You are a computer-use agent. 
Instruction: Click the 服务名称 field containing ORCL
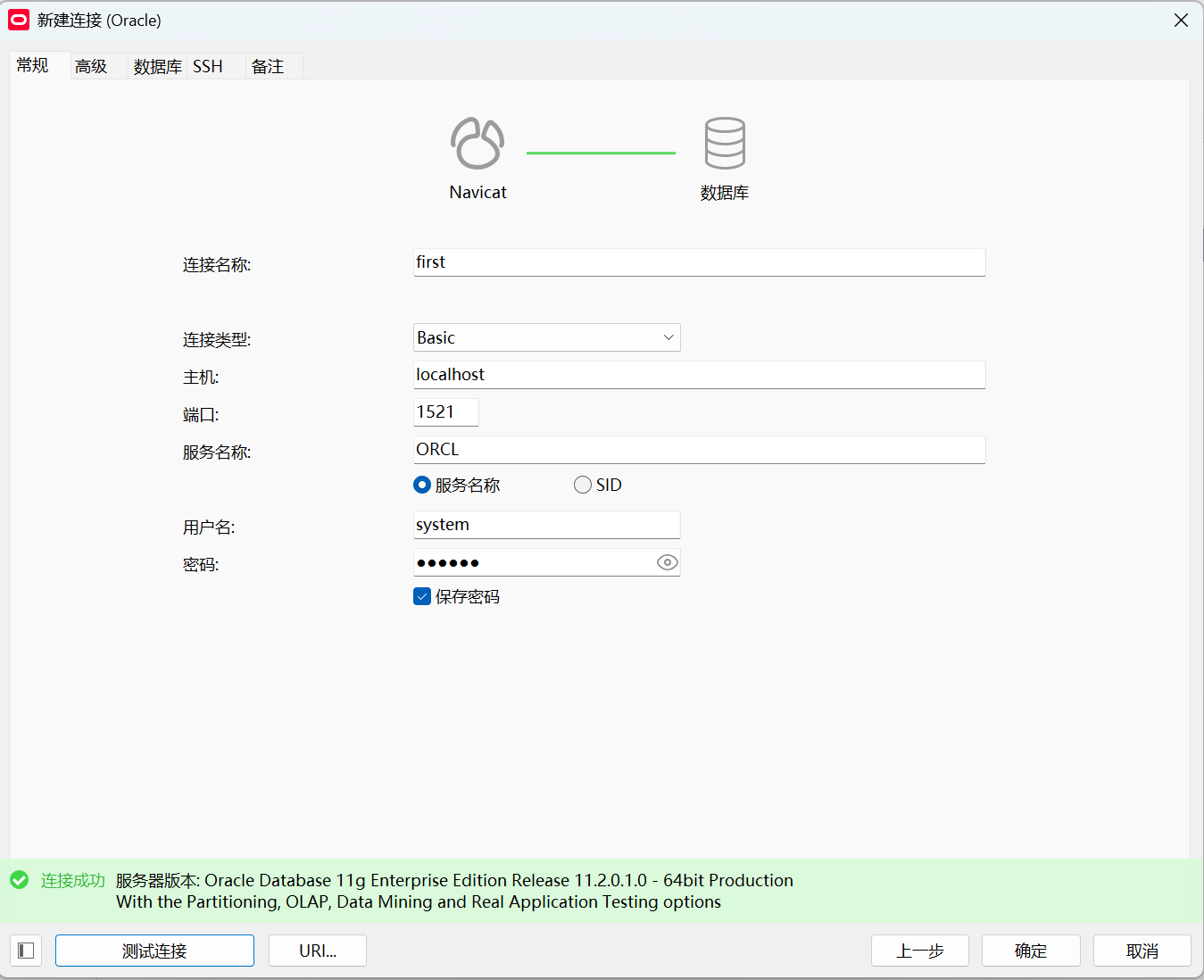[x=699, y=450]
